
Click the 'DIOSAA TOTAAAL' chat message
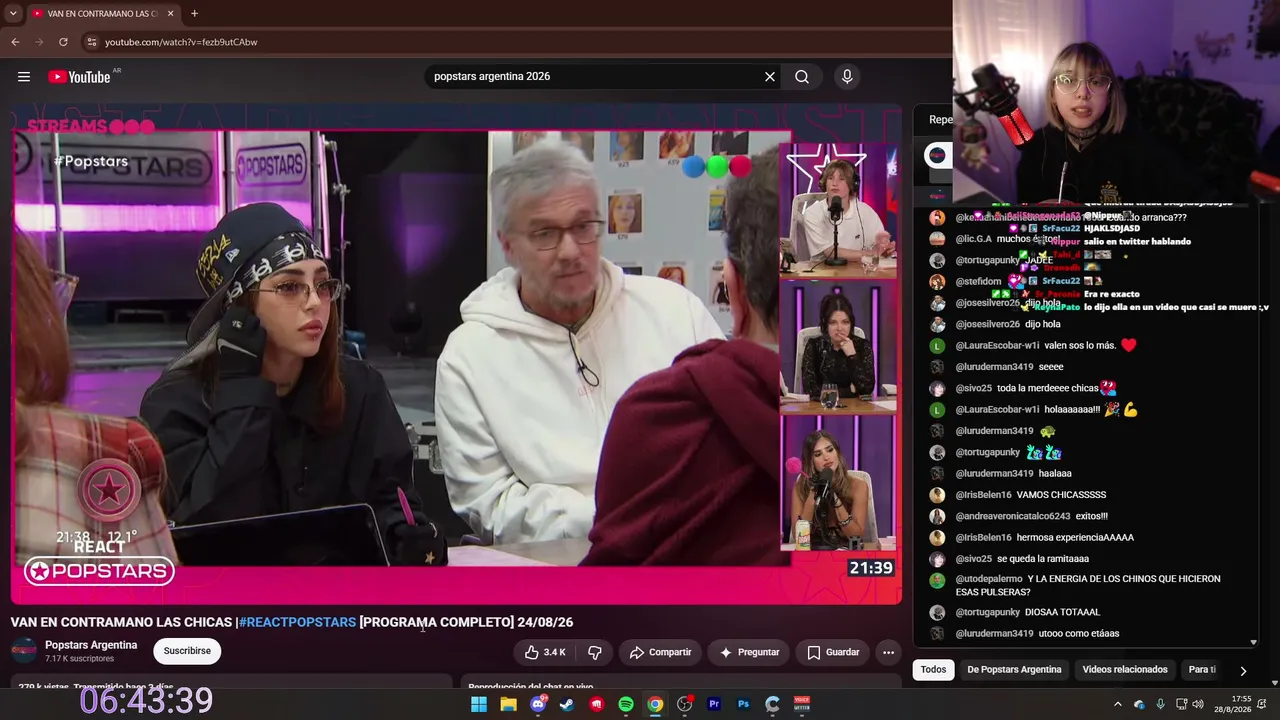coord(1062,612)
